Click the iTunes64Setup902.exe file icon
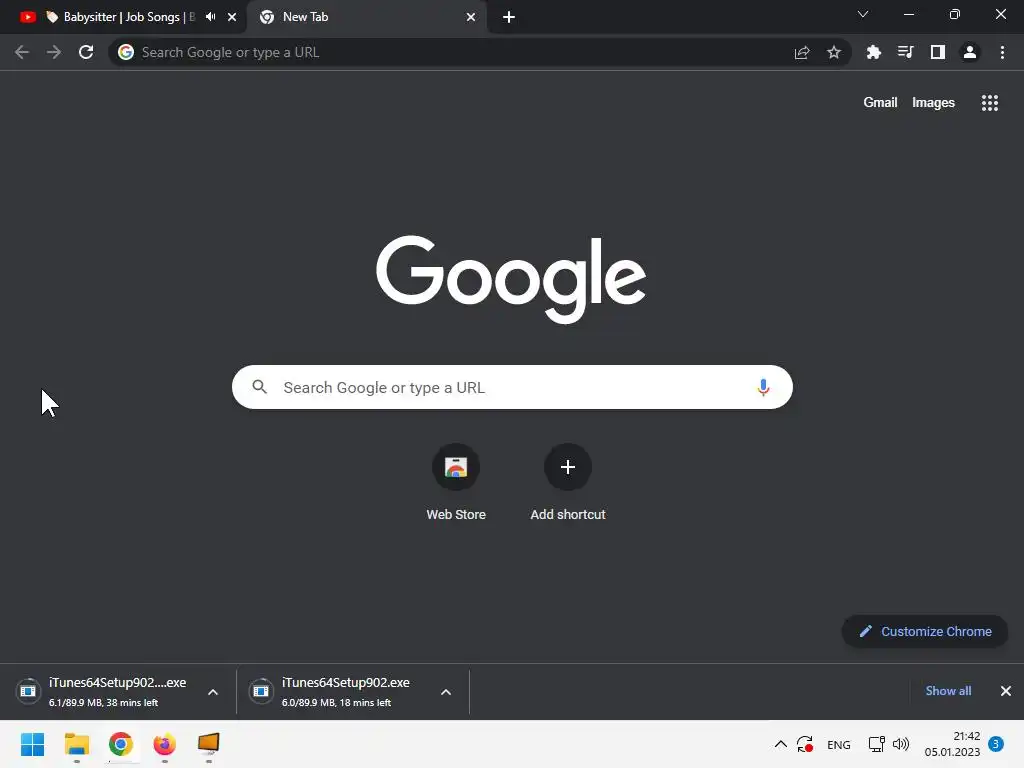The image size is (1024, 768). coord(261,691)
